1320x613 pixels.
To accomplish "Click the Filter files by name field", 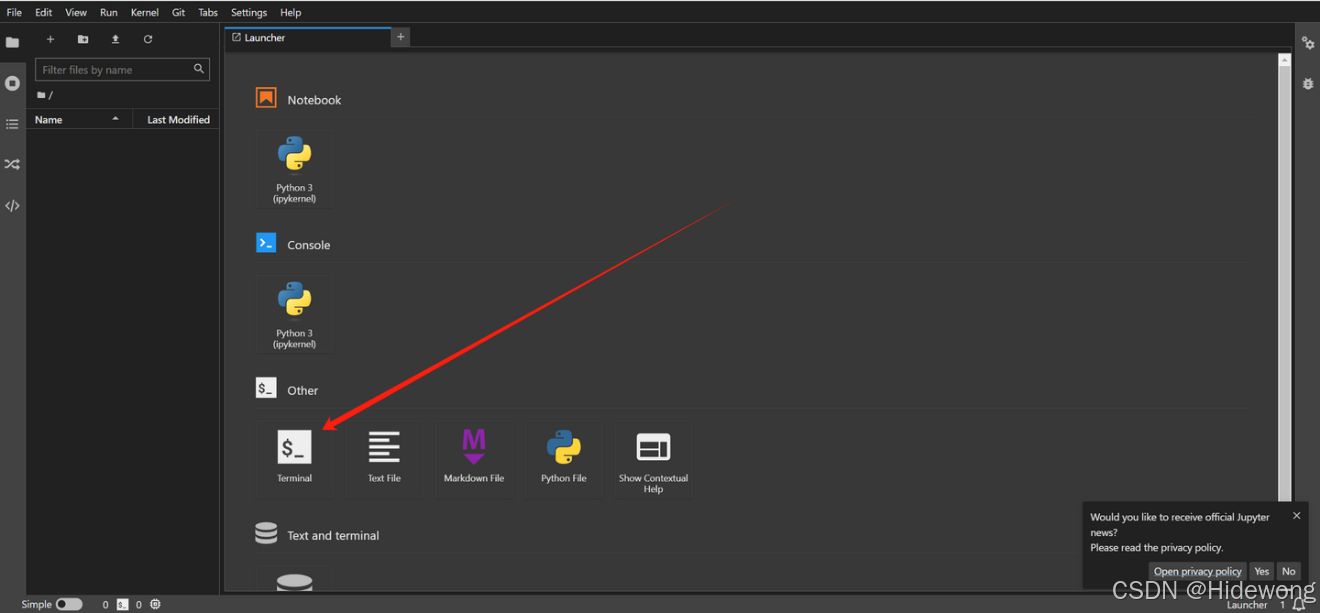I will point(115,70).
